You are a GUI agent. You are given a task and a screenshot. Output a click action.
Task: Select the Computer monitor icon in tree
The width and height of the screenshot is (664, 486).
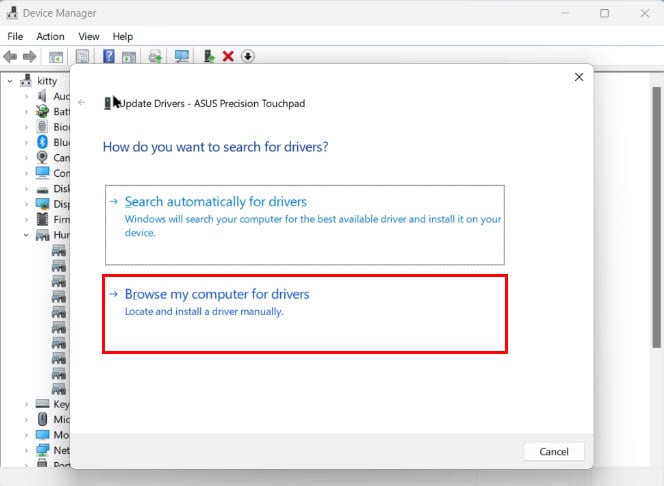coord(42,173)
